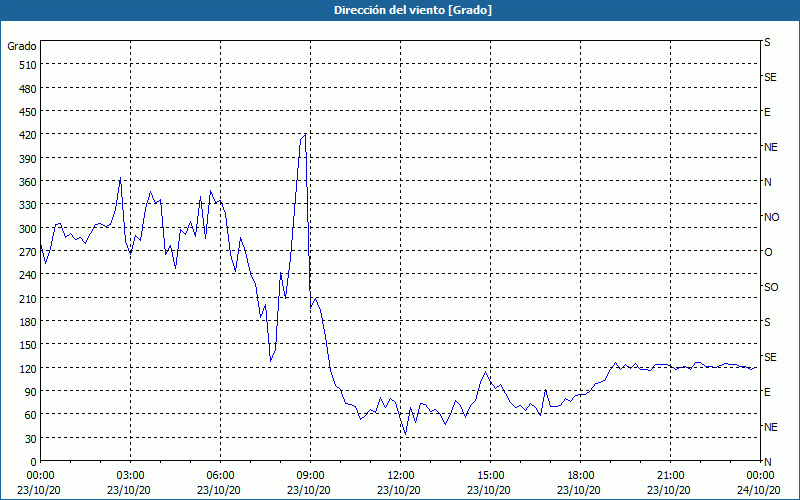This screenshot has width=800, height=500.
Task: Select the 150 tick label on the left axis
Action: (28, 345)
